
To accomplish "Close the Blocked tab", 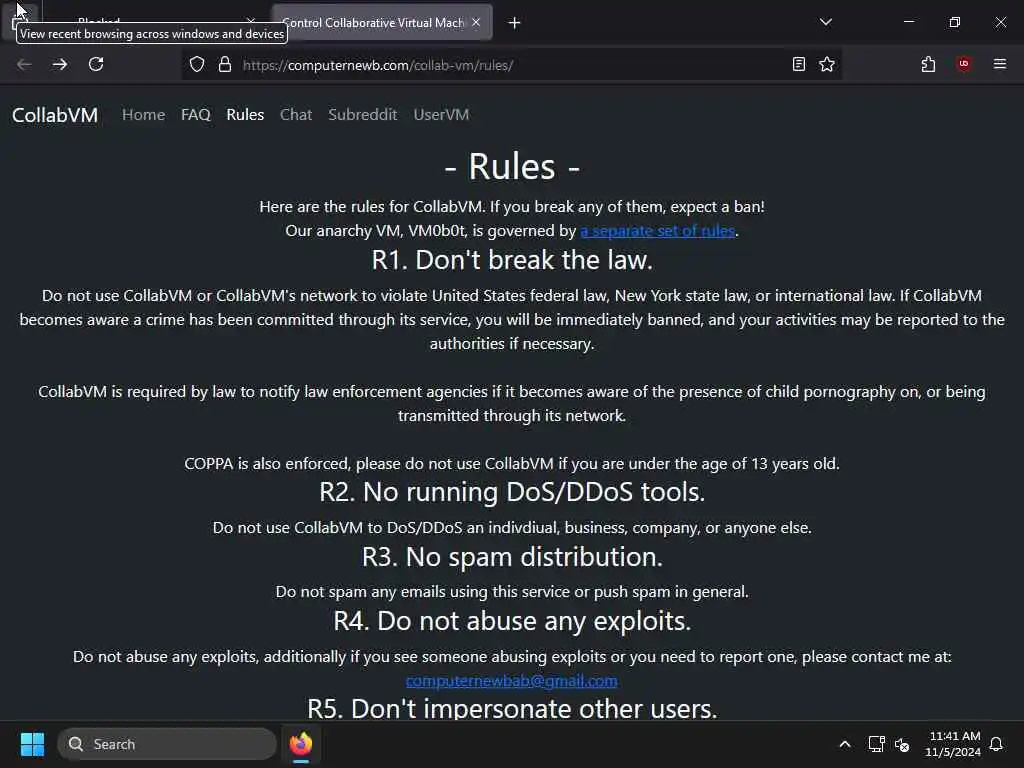I will 251,22.
